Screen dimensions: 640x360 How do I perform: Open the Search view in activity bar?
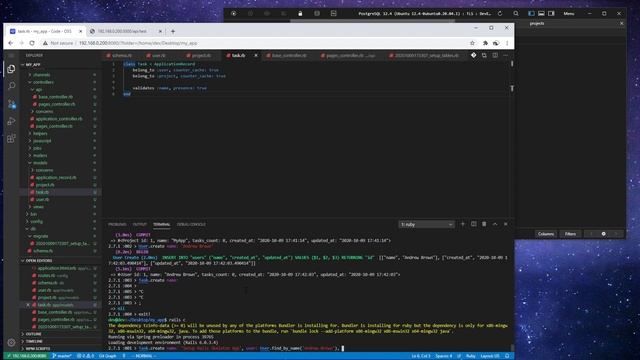pos(11,86)
